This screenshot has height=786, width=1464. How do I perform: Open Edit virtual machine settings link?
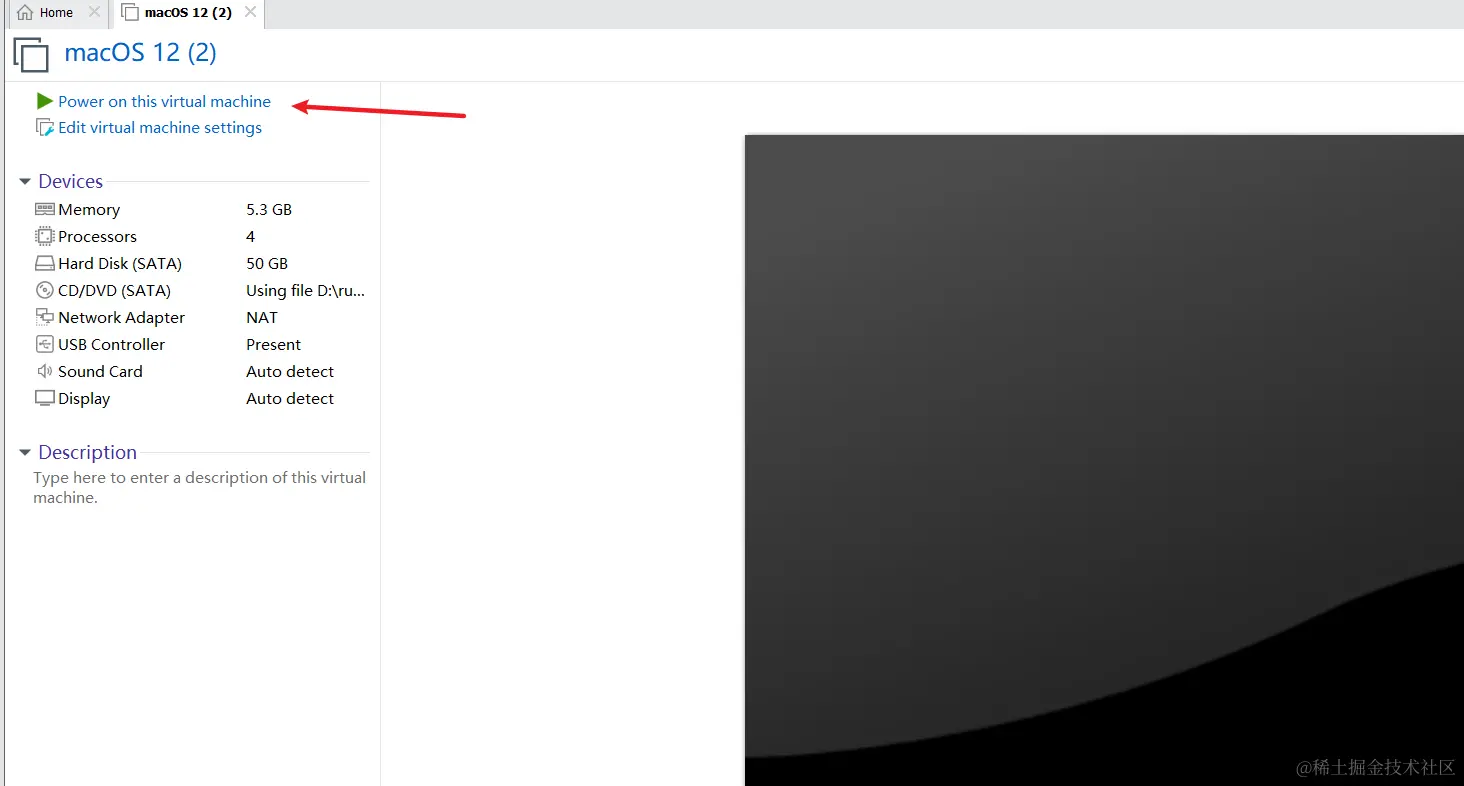click(x=160, y=128)
